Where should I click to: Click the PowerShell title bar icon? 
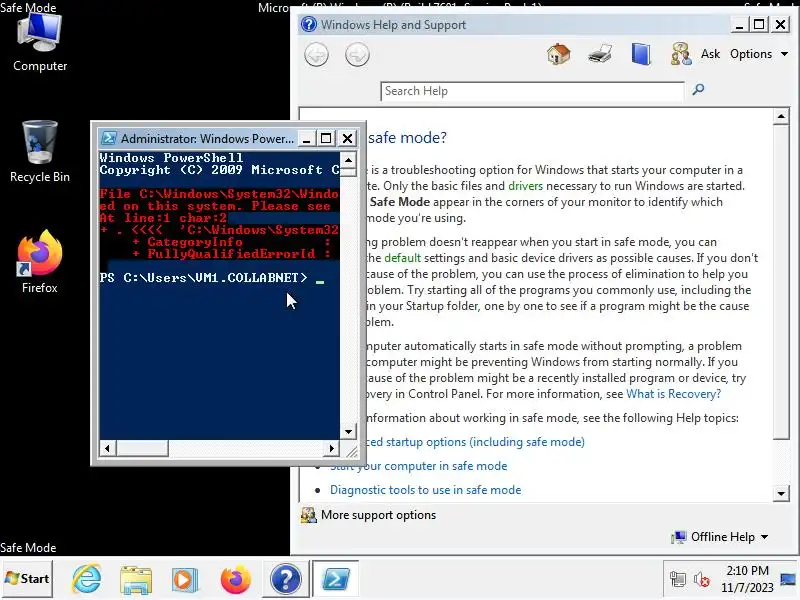[x=108, y=138]
